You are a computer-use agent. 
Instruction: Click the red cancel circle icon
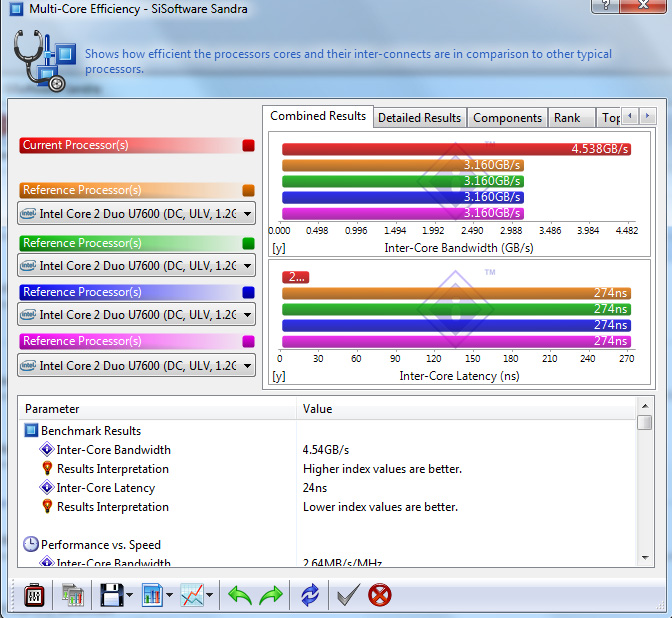380,595
